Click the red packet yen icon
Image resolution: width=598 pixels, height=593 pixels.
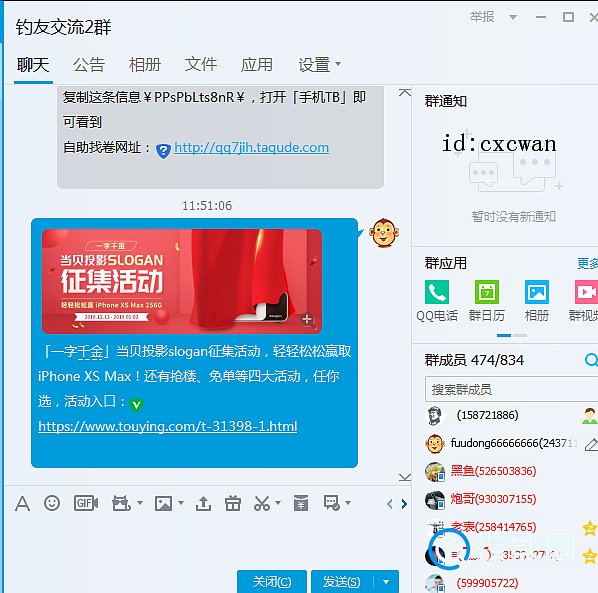point(301,503)
